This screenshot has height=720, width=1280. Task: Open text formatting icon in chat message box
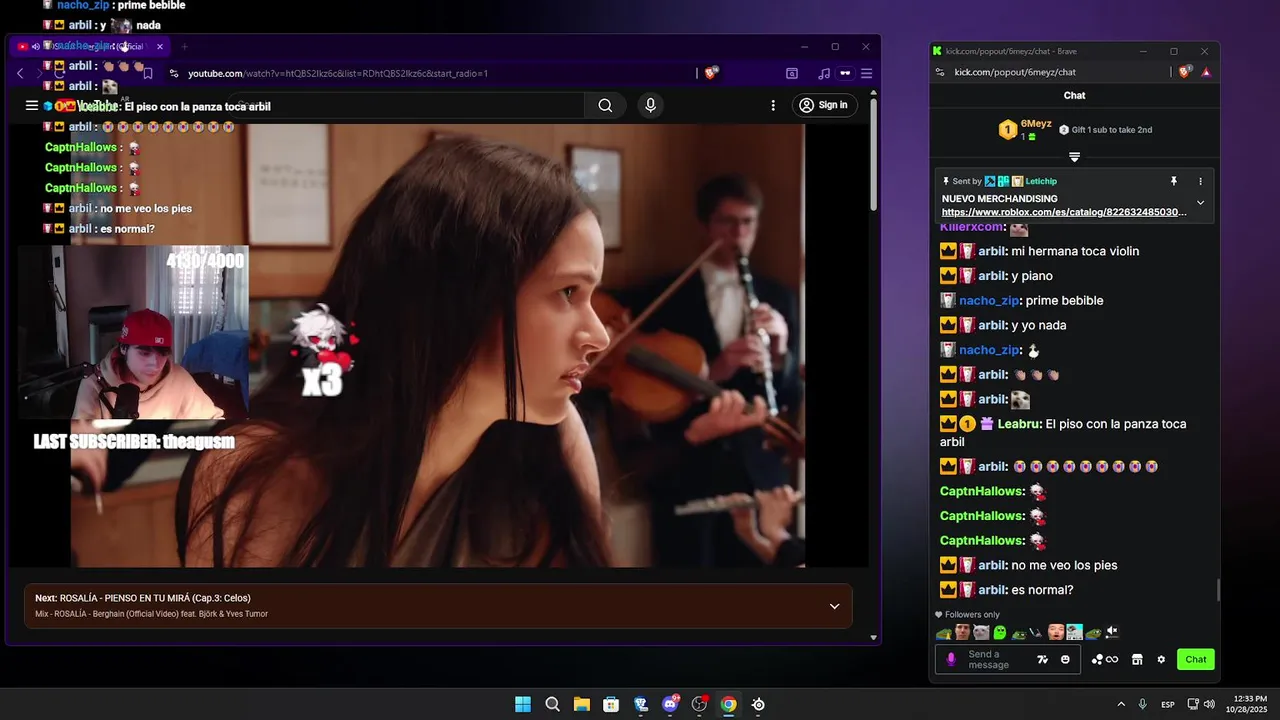pyautogui.click(x=1042, y=659)
